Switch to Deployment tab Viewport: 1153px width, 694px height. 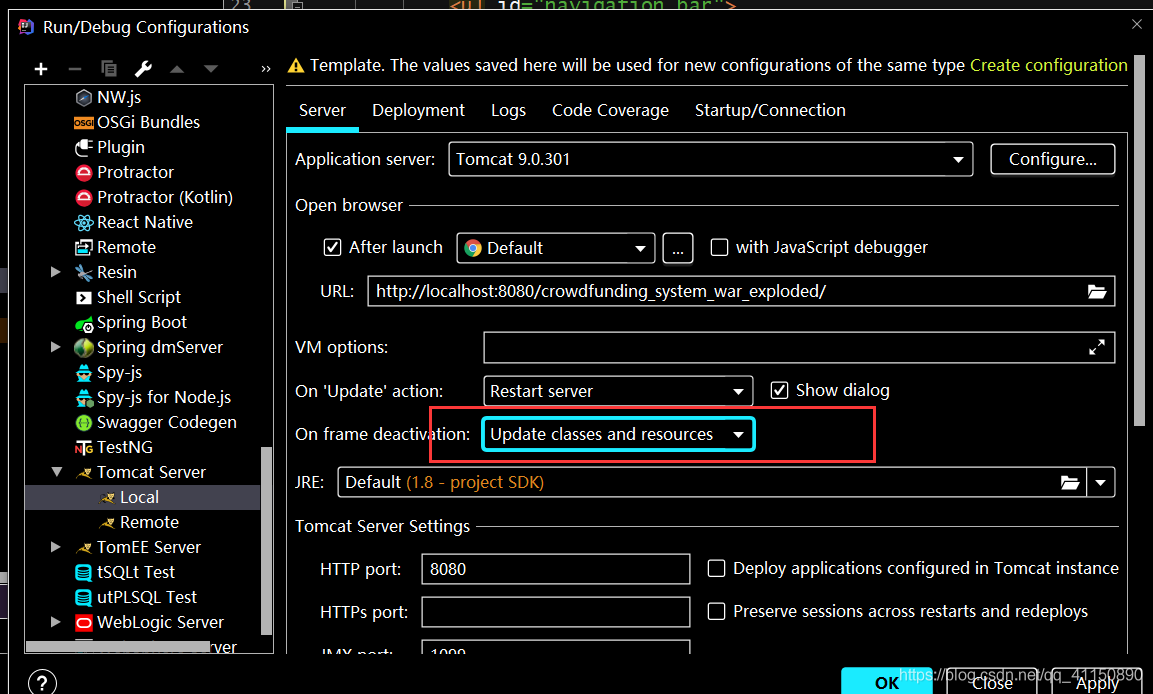point(418,110)
